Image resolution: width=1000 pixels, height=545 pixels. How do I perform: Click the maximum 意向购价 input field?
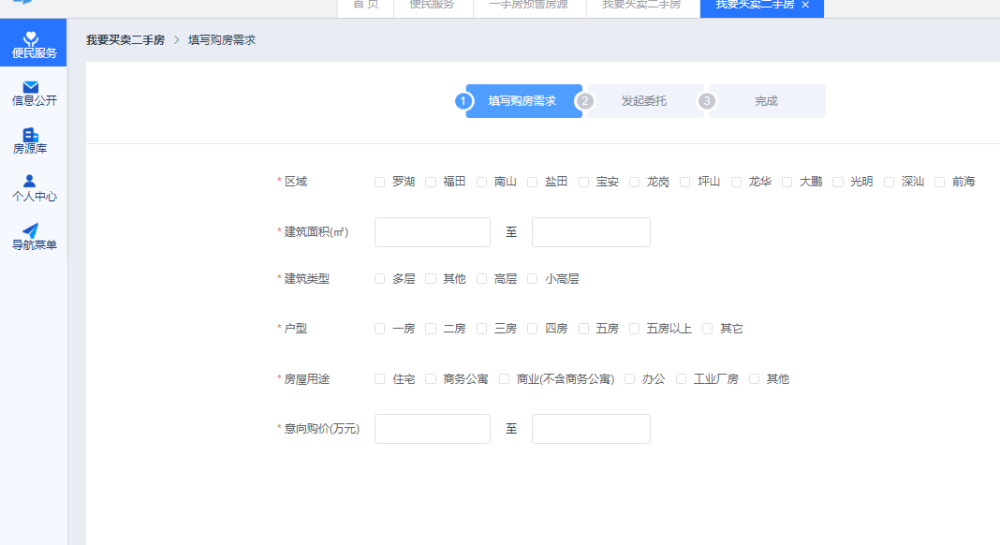coord(591,429)
